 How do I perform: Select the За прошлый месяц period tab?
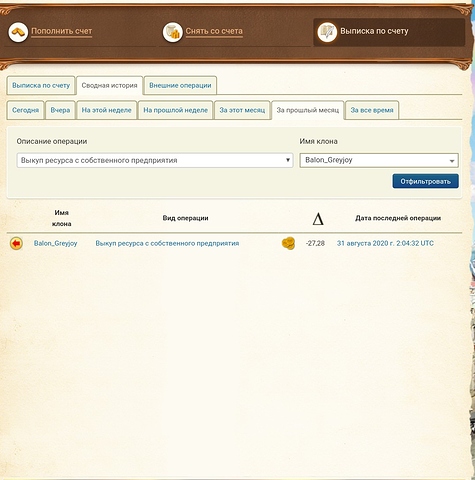tap(308, 110)
